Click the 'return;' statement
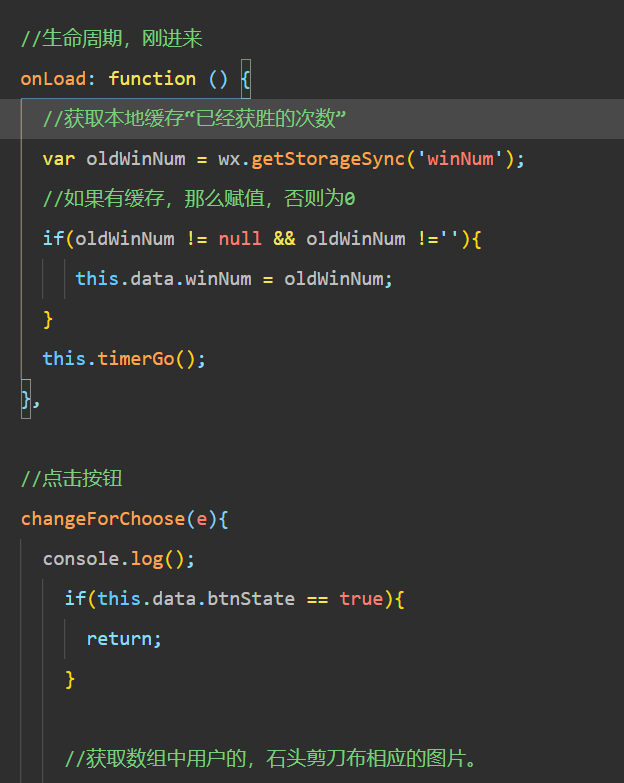This screenshot has width=624, height=783. click(124, 638)
